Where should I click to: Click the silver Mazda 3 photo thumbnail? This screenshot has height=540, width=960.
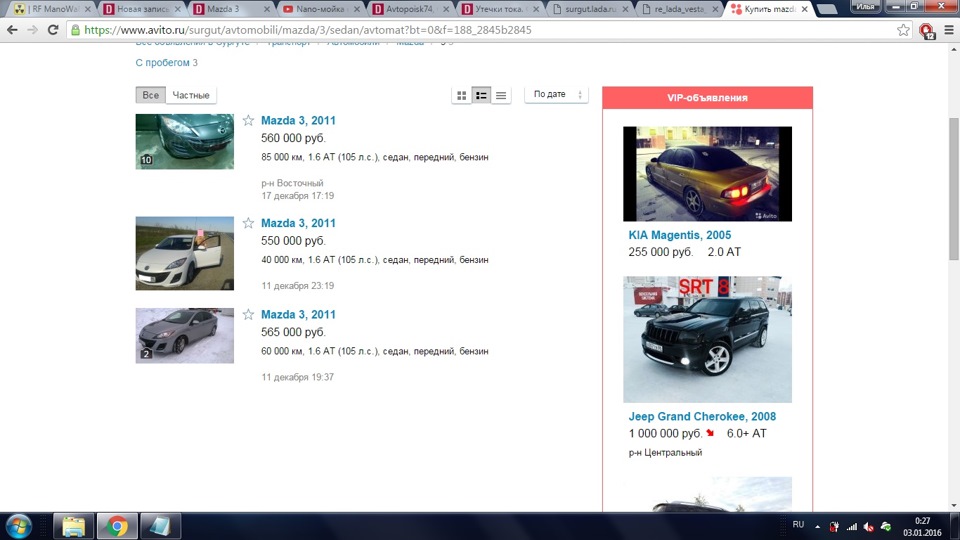[x=185, y=336]
